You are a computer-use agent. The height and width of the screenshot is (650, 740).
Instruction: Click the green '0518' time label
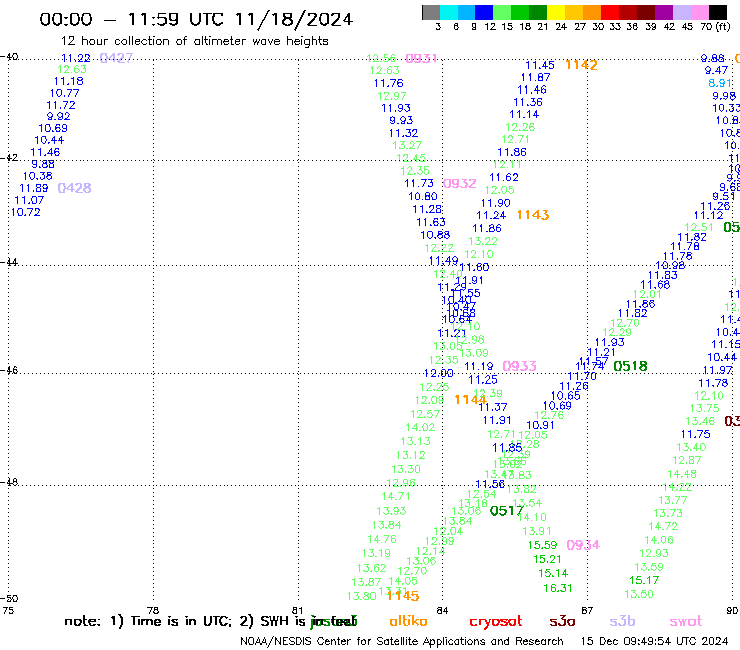tap(631, 366)
